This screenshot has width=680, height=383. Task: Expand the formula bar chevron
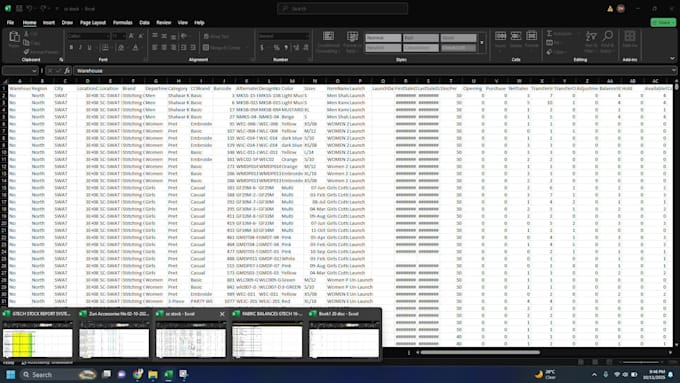[673, 70]
